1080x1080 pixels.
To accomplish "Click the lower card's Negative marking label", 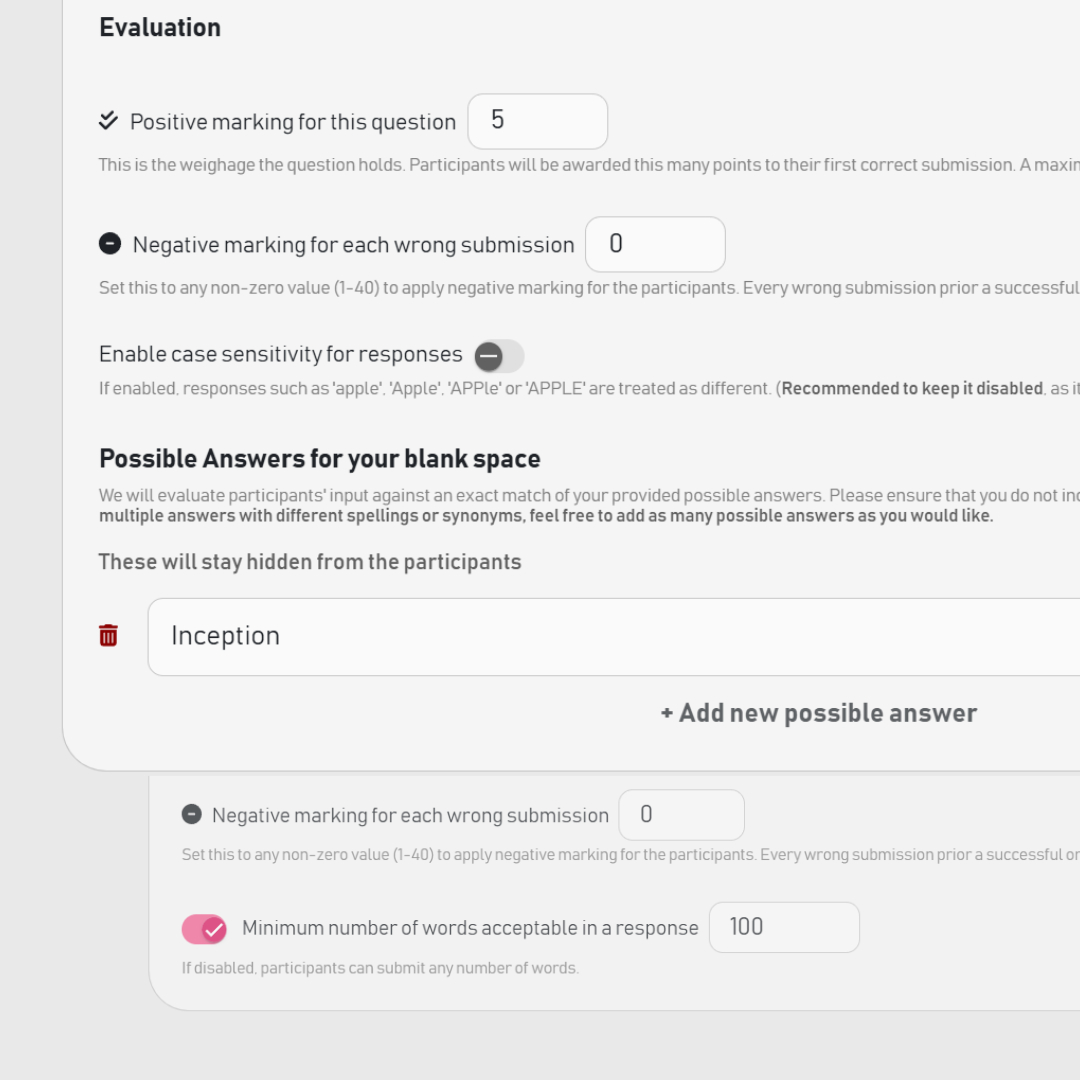I will [x=410, y=815].
